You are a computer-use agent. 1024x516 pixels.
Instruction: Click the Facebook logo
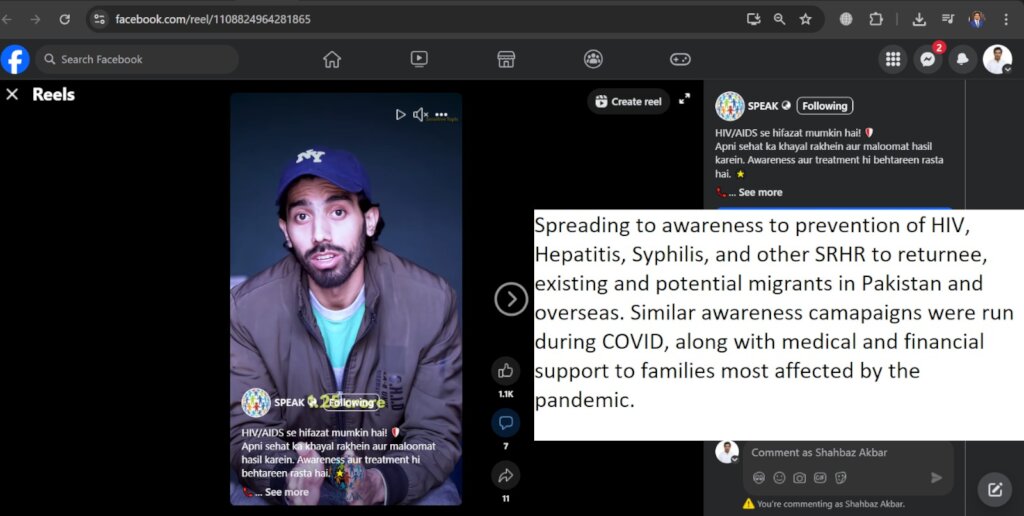pyautogui.click(x=15, y=59)
